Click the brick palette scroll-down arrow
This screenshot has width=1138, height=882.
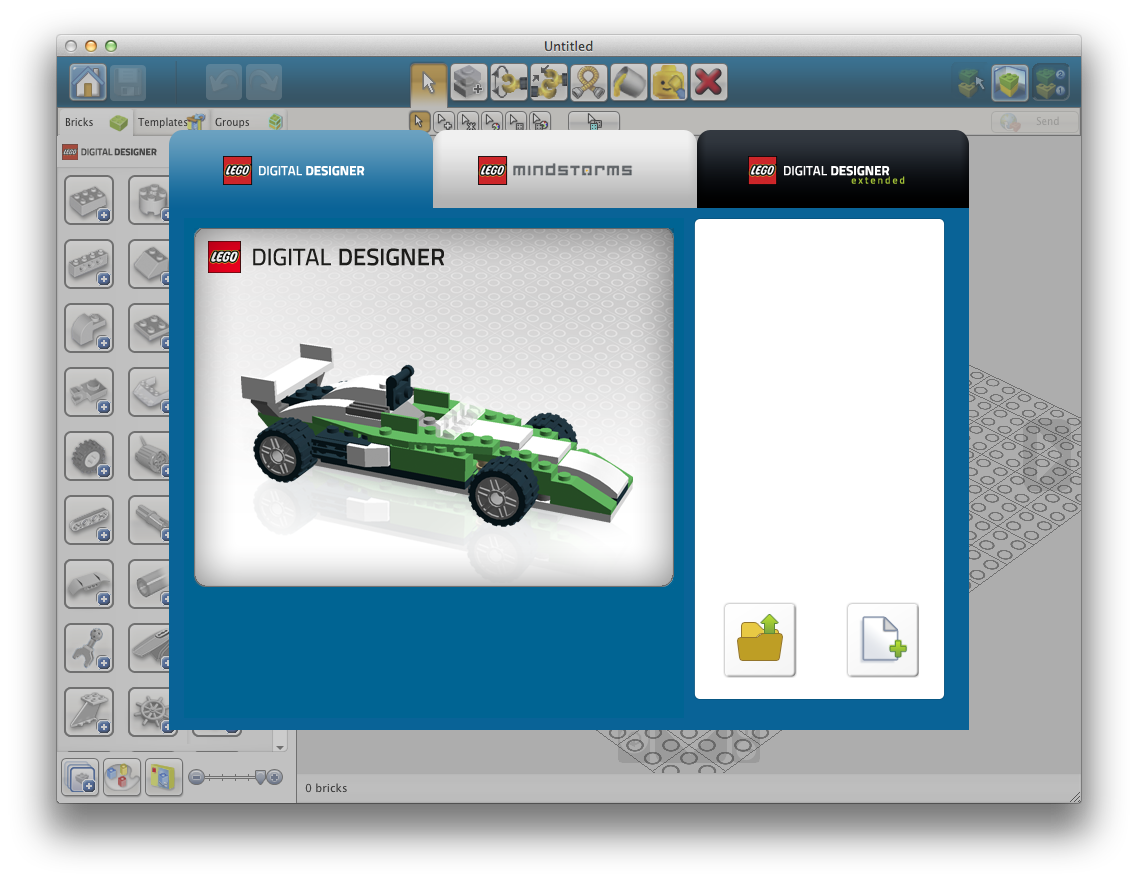click(x=280, y=747)
